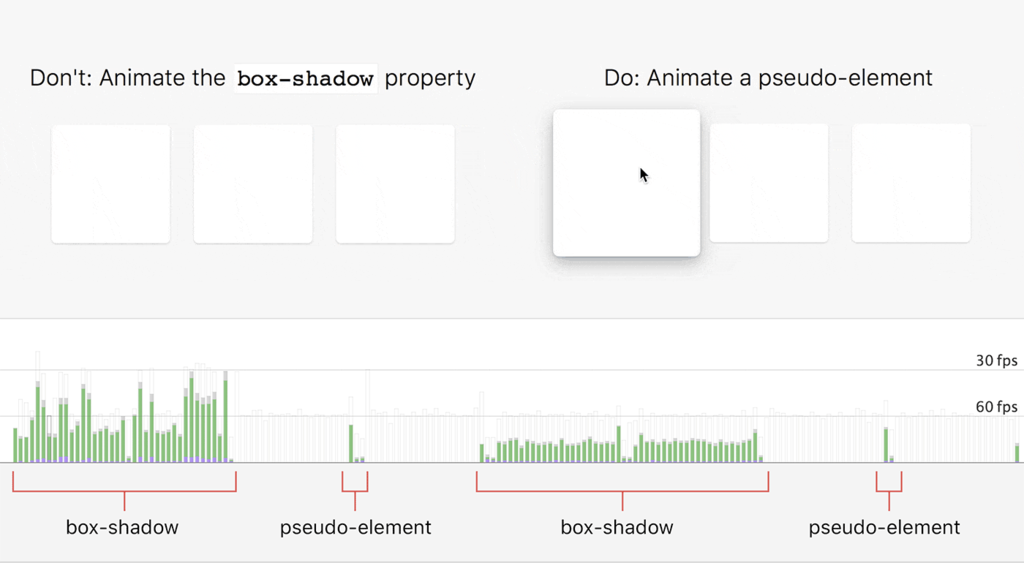Click the left pseudo-element label below chart
The height and width of the screenshot is (563, 1024).
pyautogui.click(x=355, y=527)
